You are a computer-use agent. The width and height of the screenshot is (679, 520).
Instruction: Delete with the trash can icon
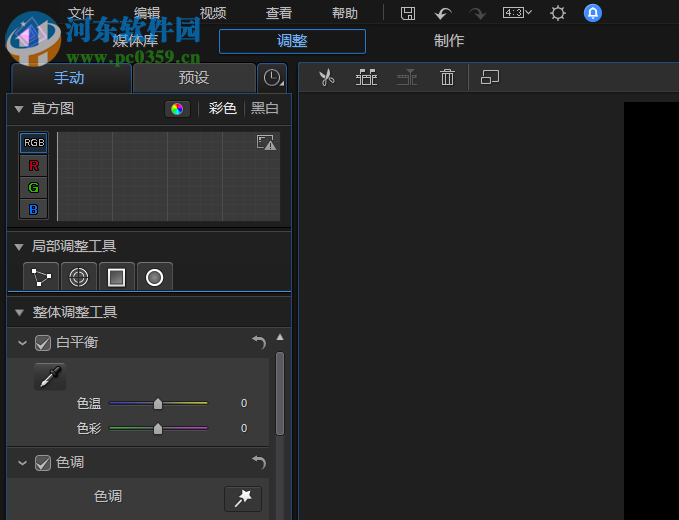(x=447, y=78)
